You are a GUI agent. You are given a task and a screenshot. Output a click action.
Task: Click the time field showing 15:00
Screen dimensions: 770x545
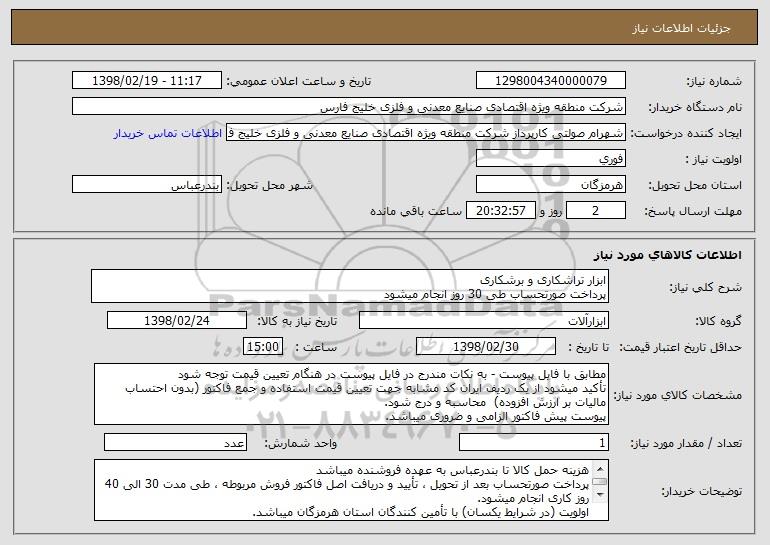coord(263,347)
